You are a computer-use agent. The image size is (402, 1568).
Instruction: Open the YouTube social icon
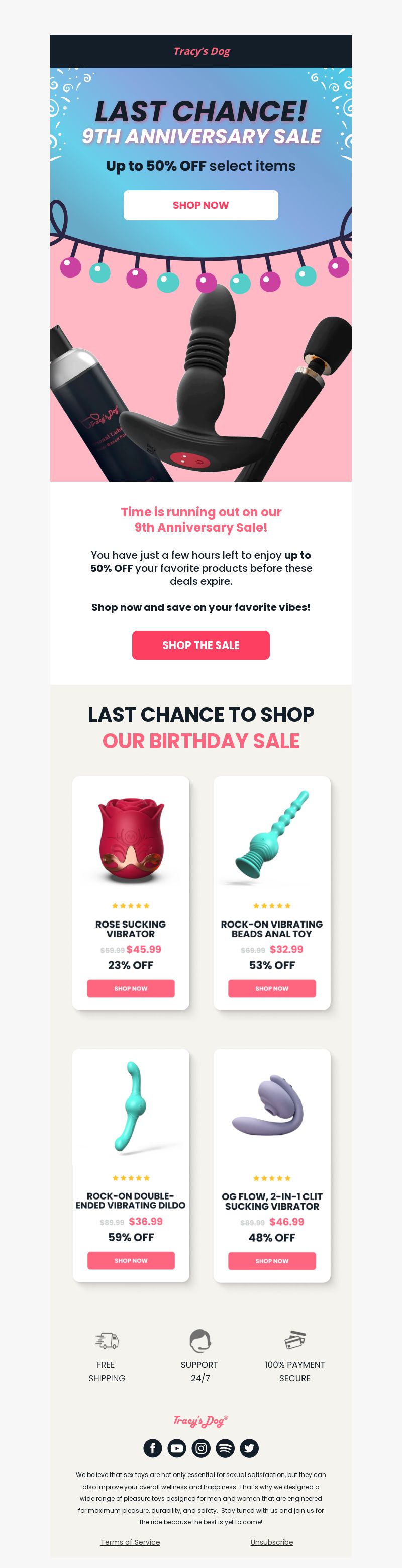click(177, 1448)
